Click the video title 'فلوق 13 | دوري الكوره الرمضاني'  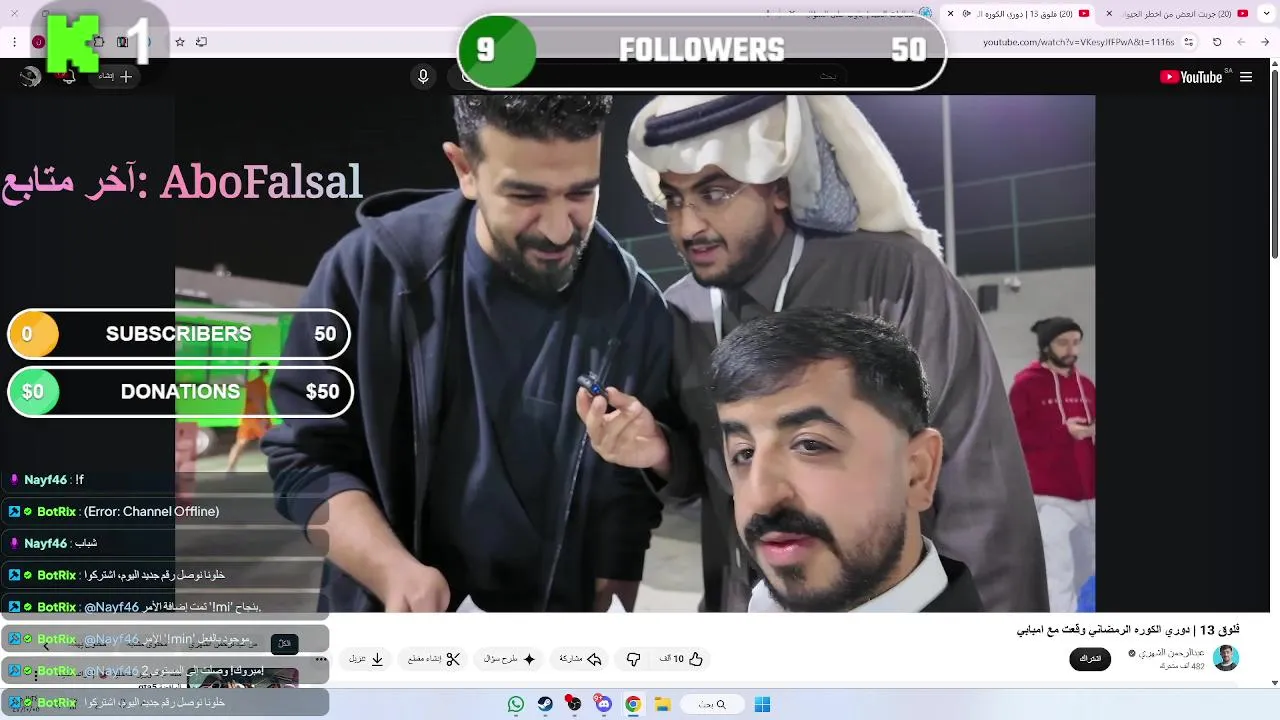(1128, 630)
